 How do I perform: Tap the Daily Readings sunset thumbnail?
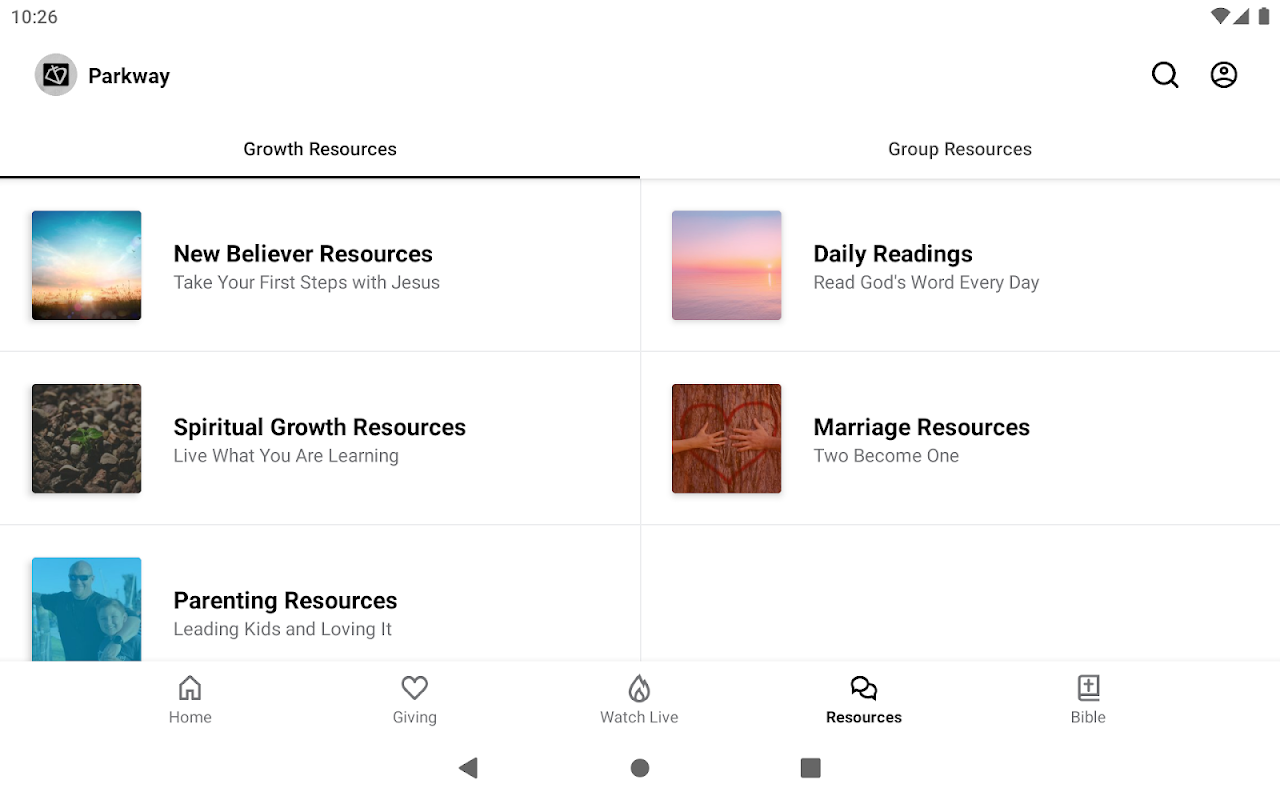click(x=727, y=265)
